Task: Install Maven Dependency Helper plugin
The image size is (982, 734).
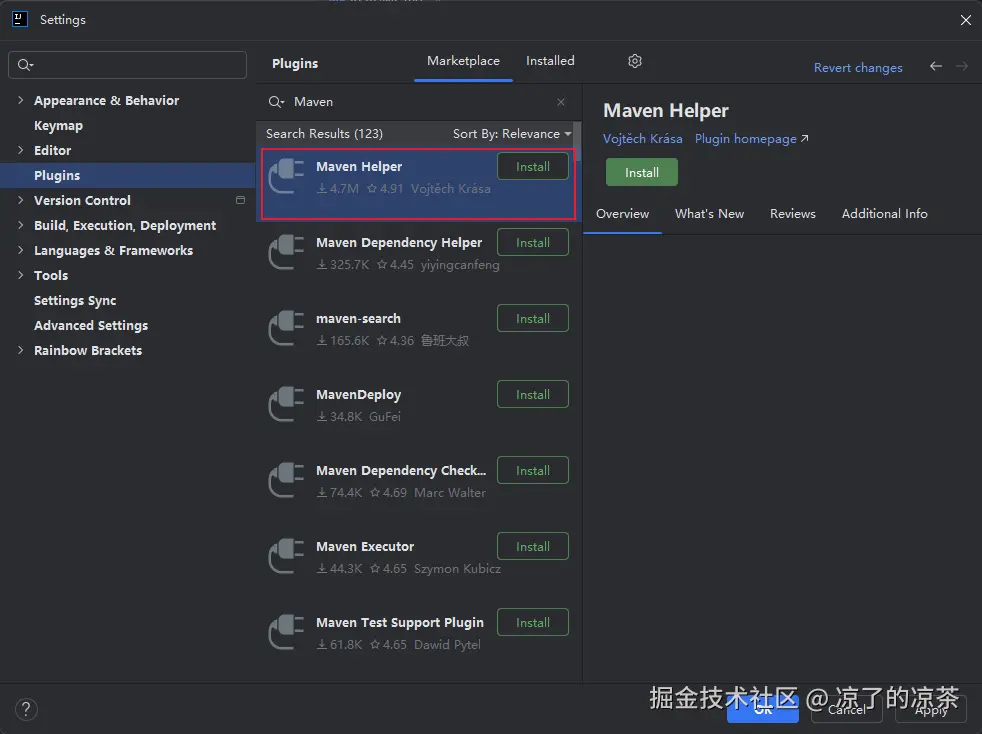Action: pos(533,242)
